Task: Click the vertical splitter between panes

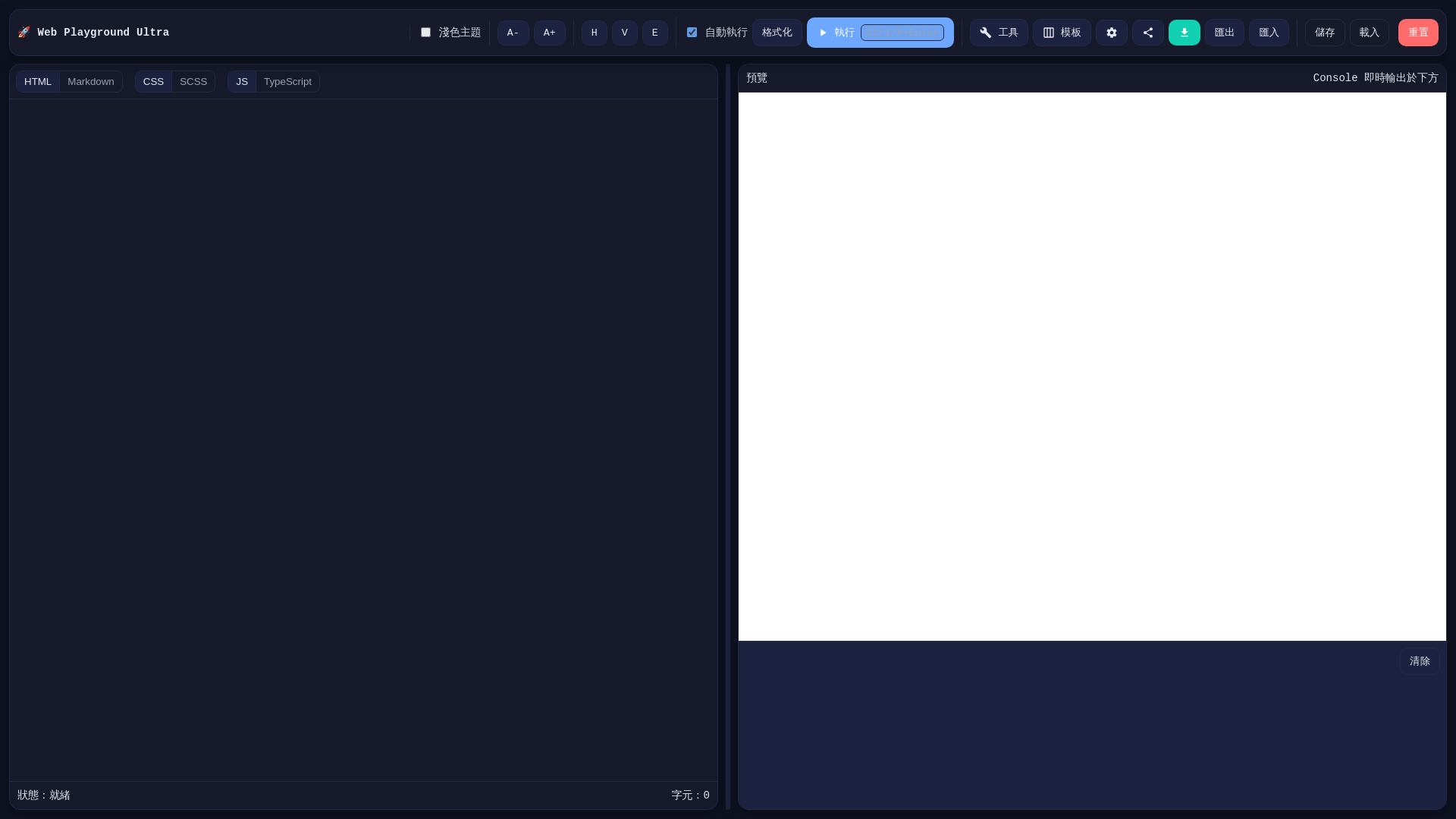Action: click(728, 437)
